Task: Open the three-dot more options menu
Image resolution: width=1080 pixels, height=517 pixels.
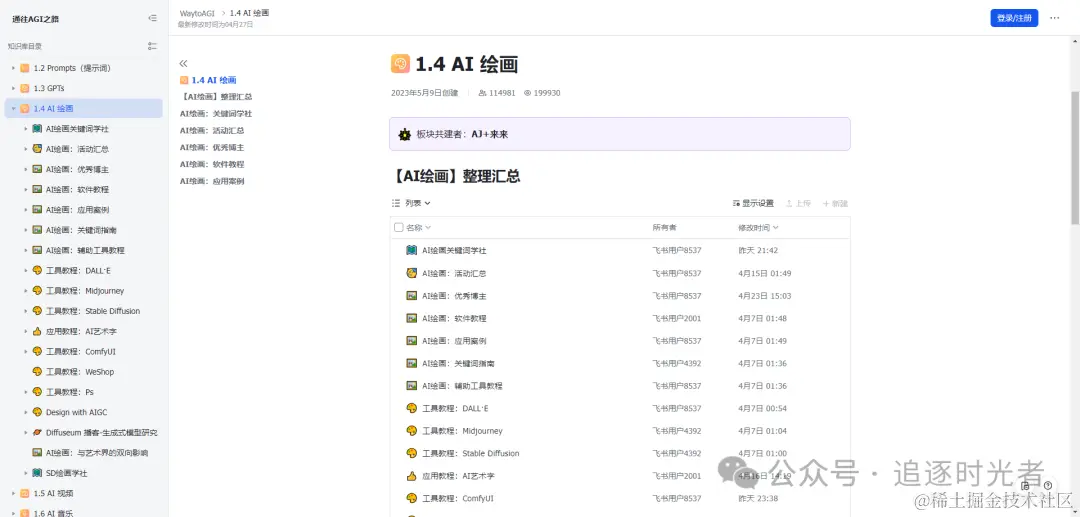Action: pos(1055,18)
